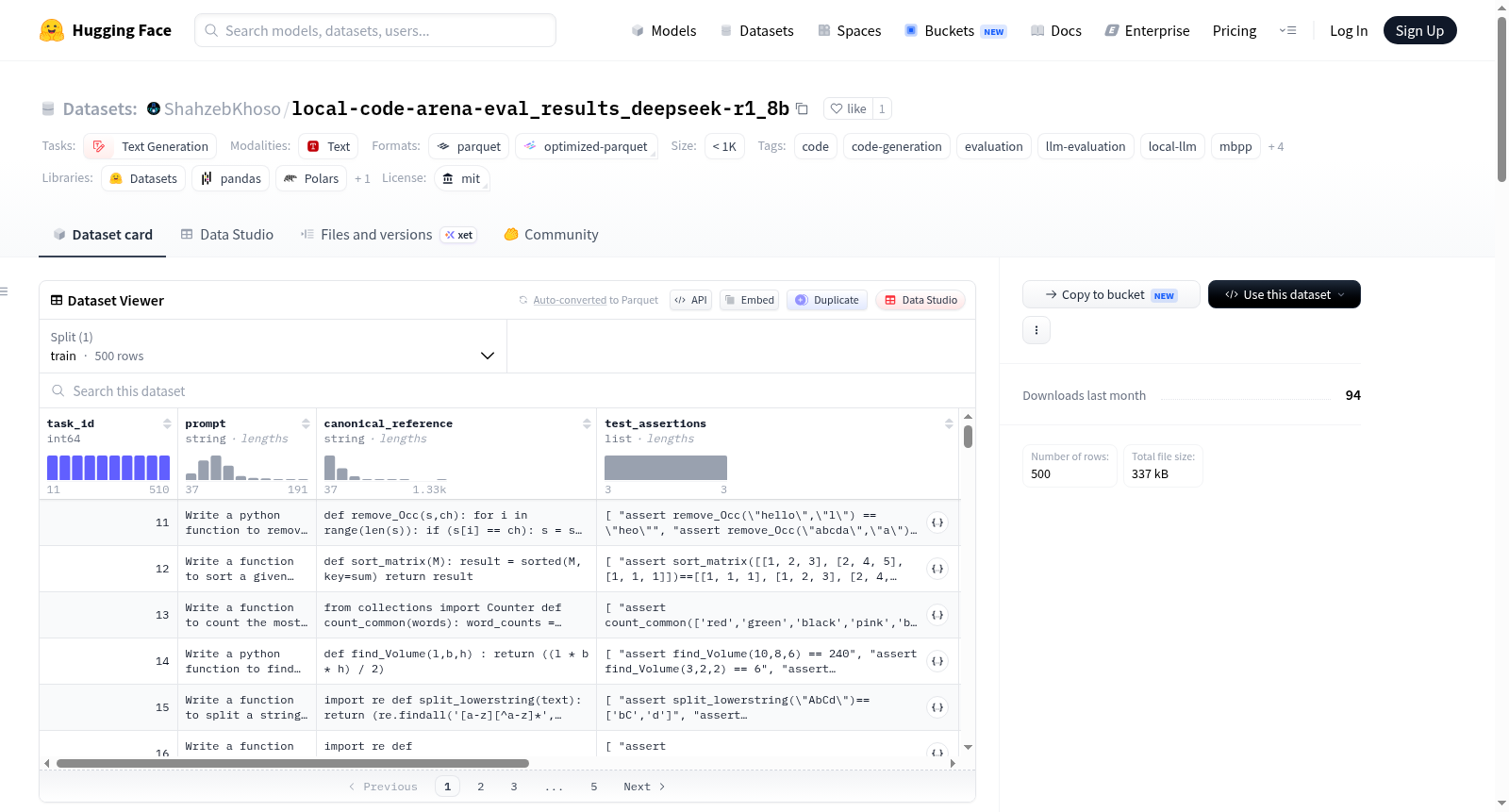
Task: Click the ShahzebKhoso user avatar link
Action: [x=154, y=108]
